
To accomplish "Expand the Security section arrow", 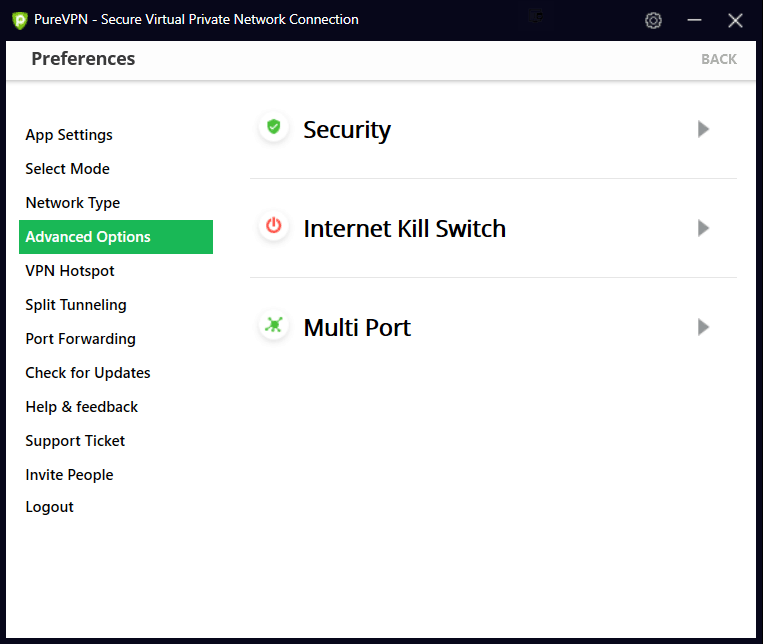I will coord(703,129).
